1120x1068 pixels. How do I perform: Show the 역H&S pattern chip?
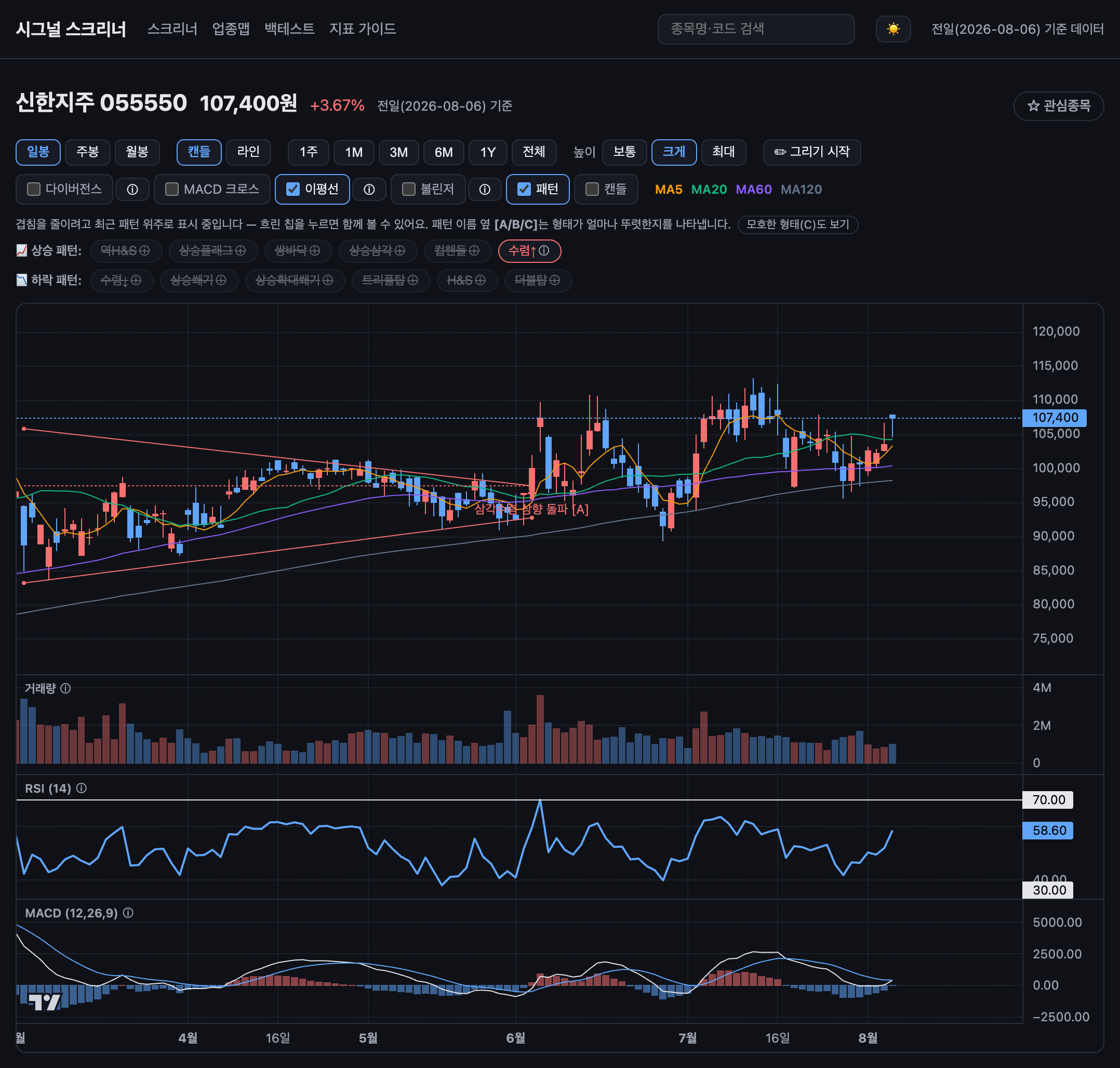pyautogui.click(x=125, y=251)
